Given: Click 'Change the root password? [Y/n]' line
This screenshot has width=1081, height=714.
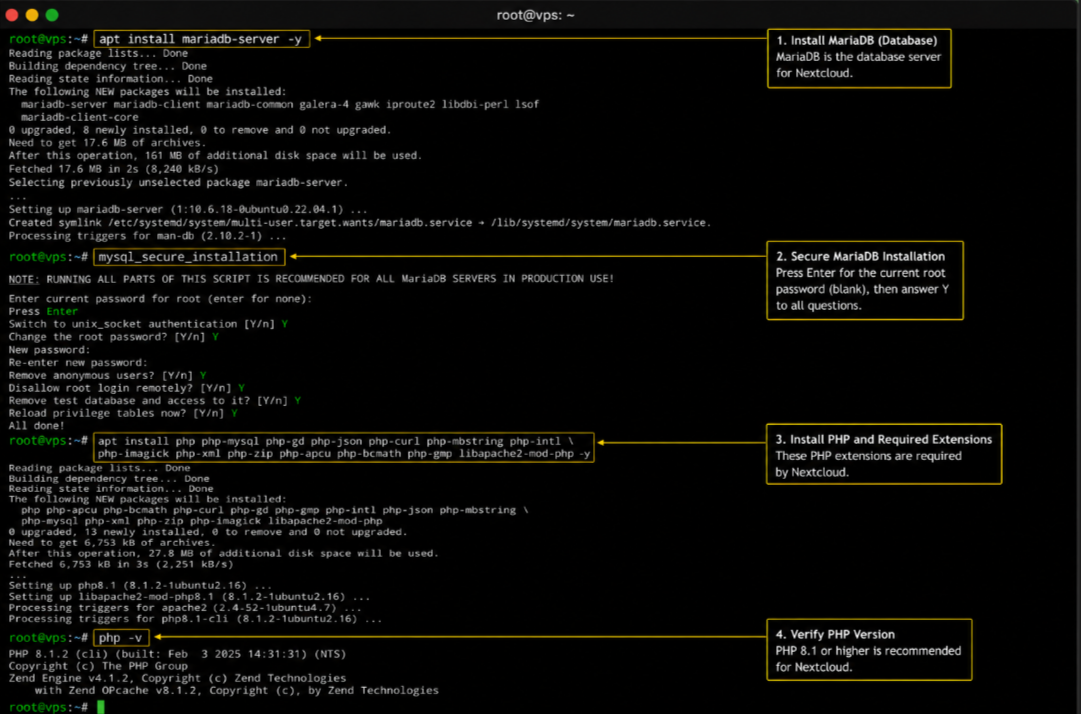Looking at the screenshot, I should (x=114, y=337).
